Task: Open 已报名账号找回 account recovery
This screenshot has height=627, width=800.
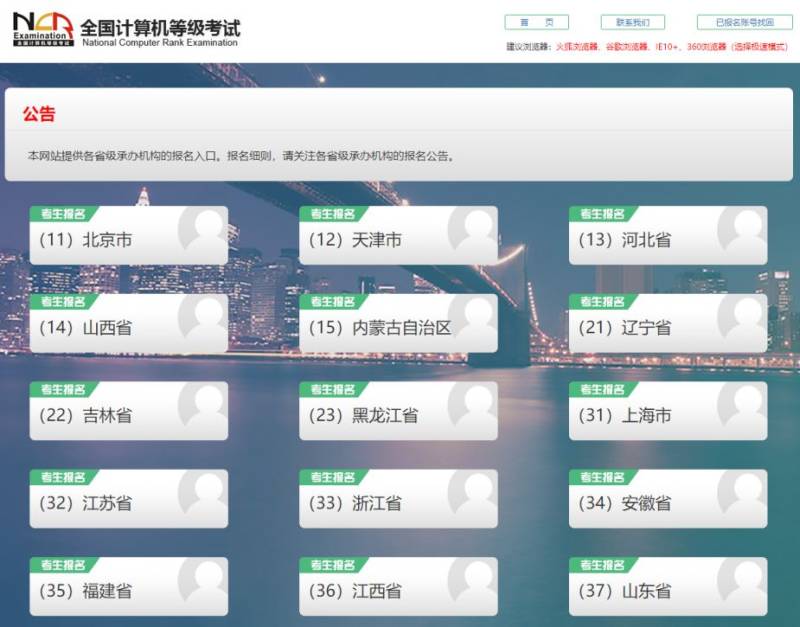Action: coord(744,22)
